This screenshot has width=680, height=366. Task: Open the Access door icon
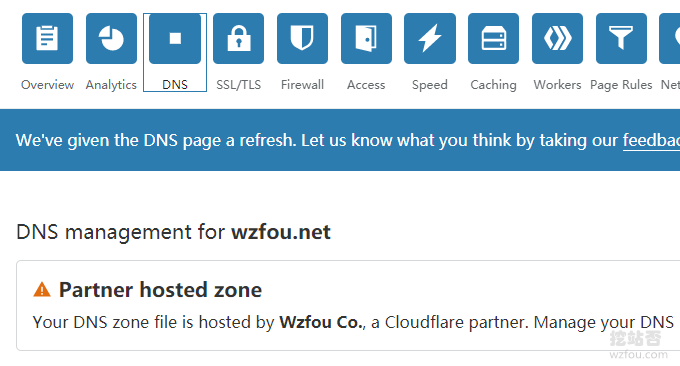point(366,39)
